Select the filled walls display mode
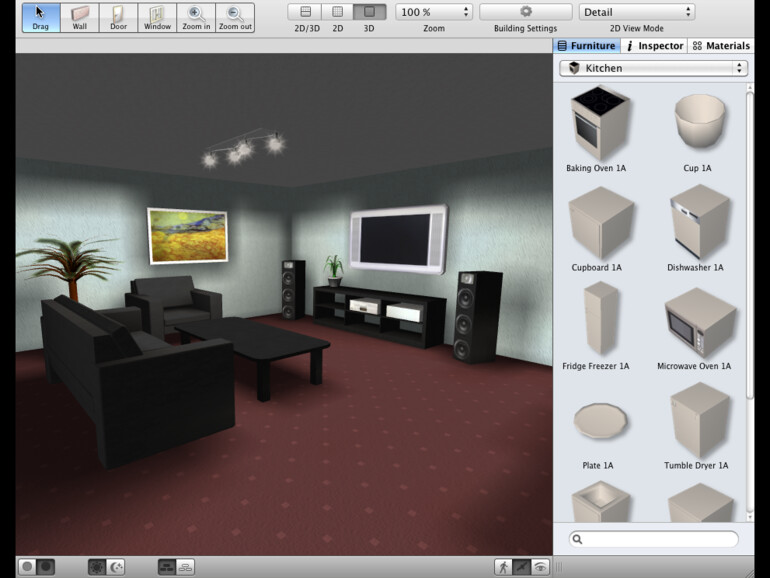The width and height of the screenshot is (770, 578). [x=167, y=567]
